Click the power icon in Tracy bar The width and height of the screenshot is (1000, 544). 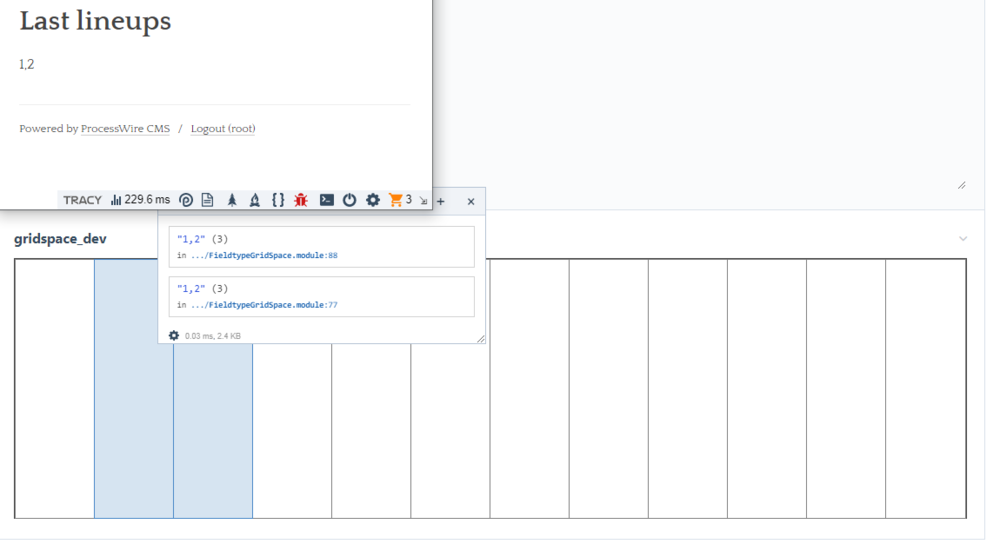click(x=349, y=200)
